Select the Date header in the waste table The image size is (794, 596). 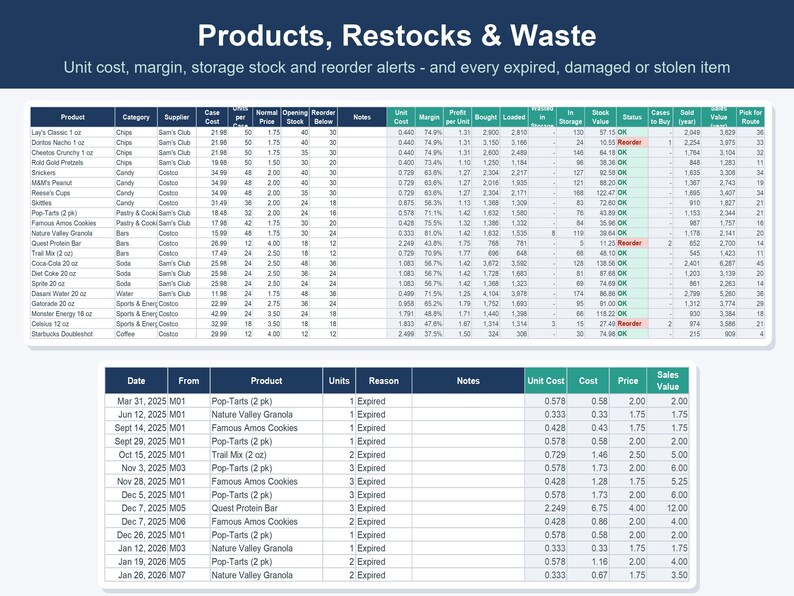tap(136, 381)
